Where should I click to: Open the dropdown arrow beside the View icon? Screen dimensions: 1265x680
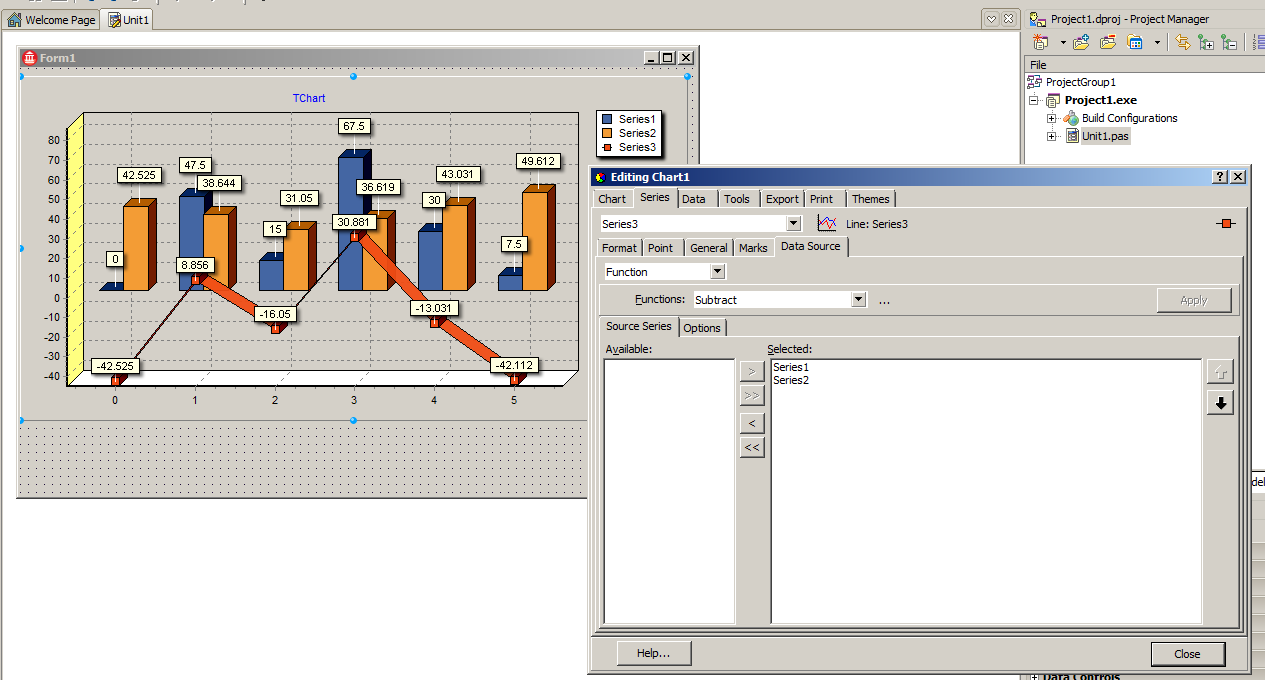pos(1157,42)
